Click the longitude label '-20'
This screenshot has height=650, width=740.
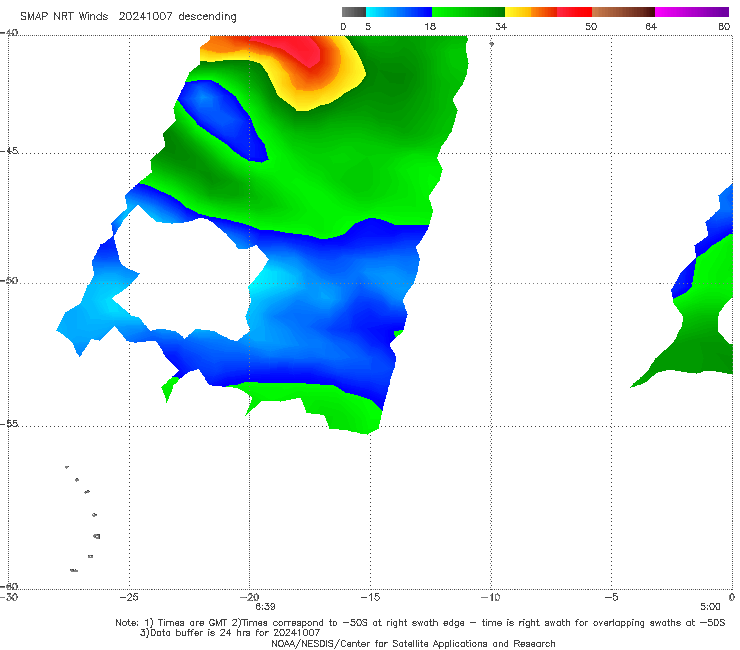(250, 597)
